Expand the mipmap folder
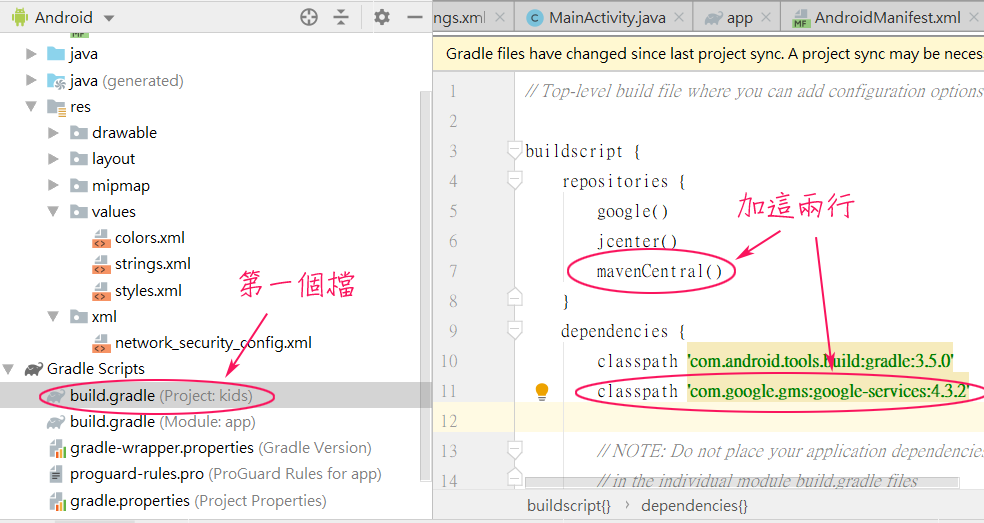The width and height of the screenshot is (984, 523). [x=53, y=185]
